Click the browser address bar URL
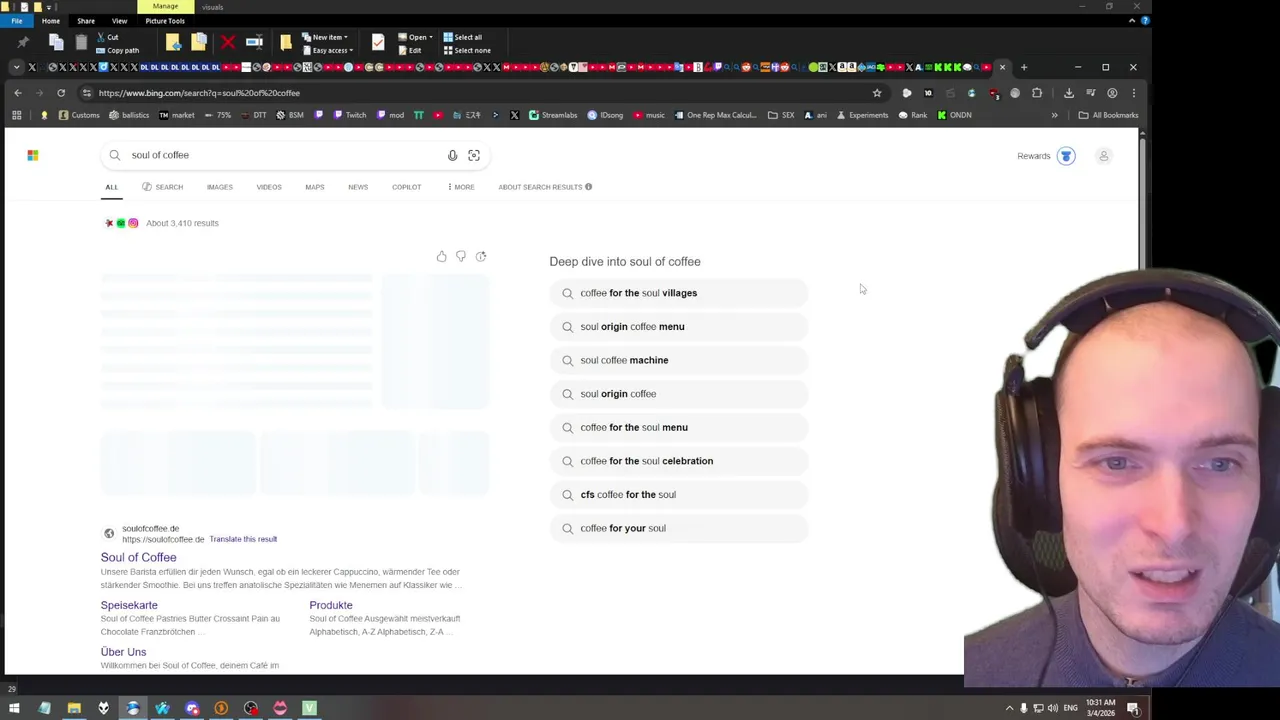 [x=199, y=93]
